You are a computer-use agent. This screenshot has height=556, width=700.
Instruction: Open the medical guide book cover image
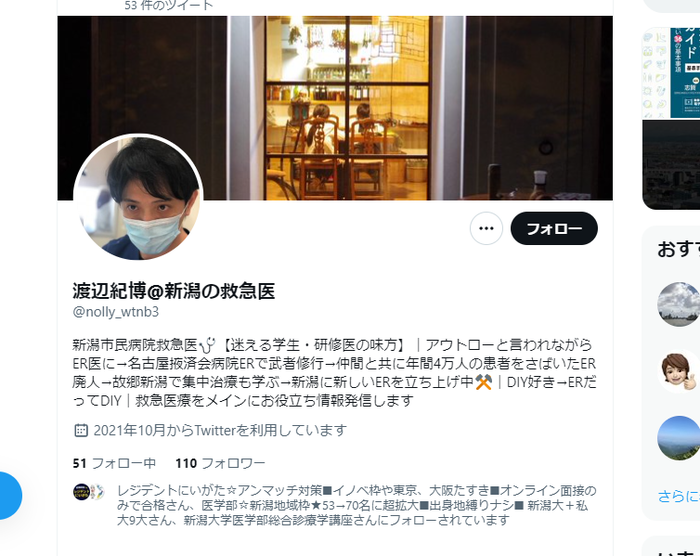tap(671, 73)
